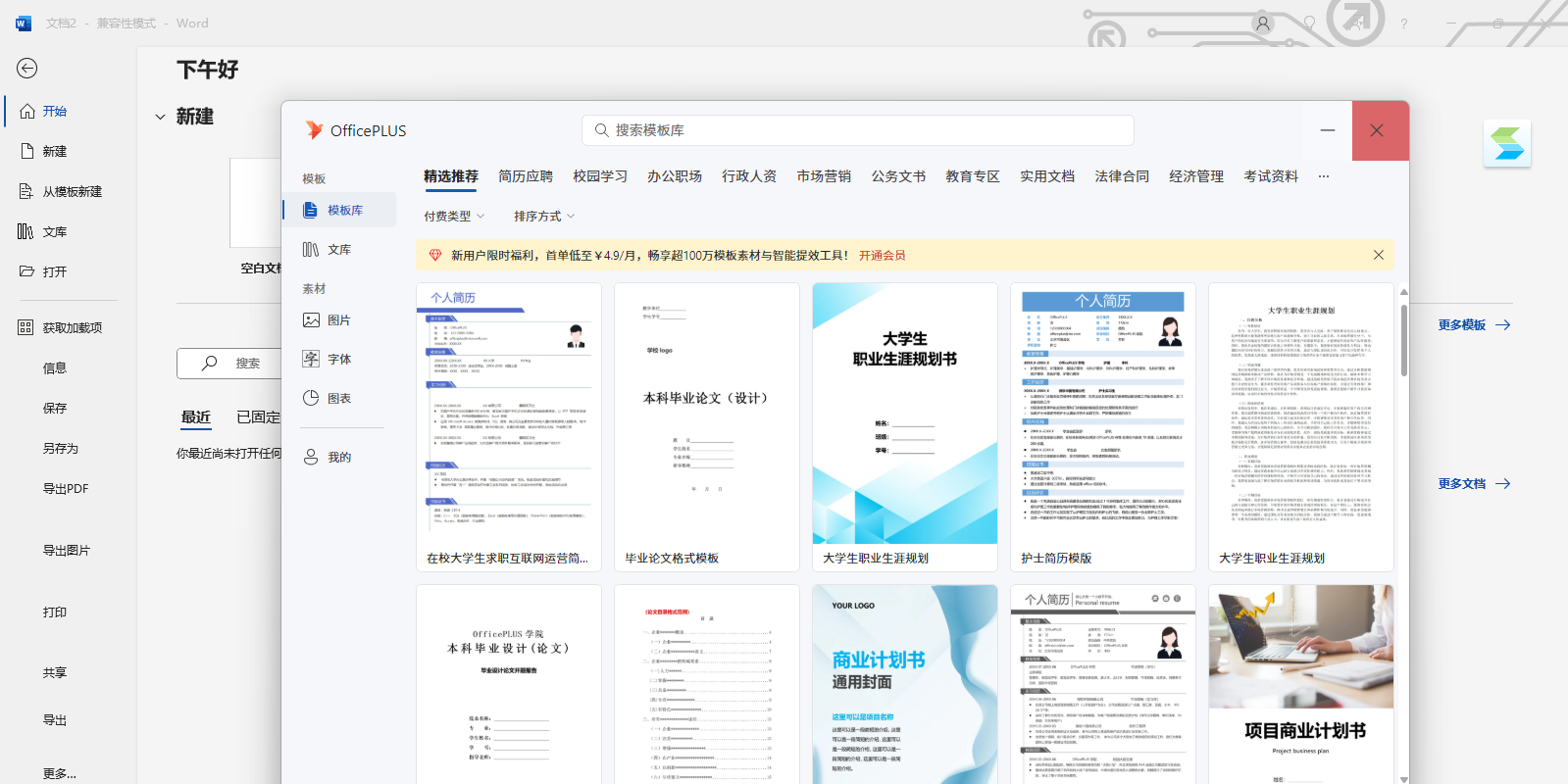Viewport: 1568px width, 784px height.
Task: Open OfficePLUS 学院本科毕业设计 template
Action: [509, 684]
